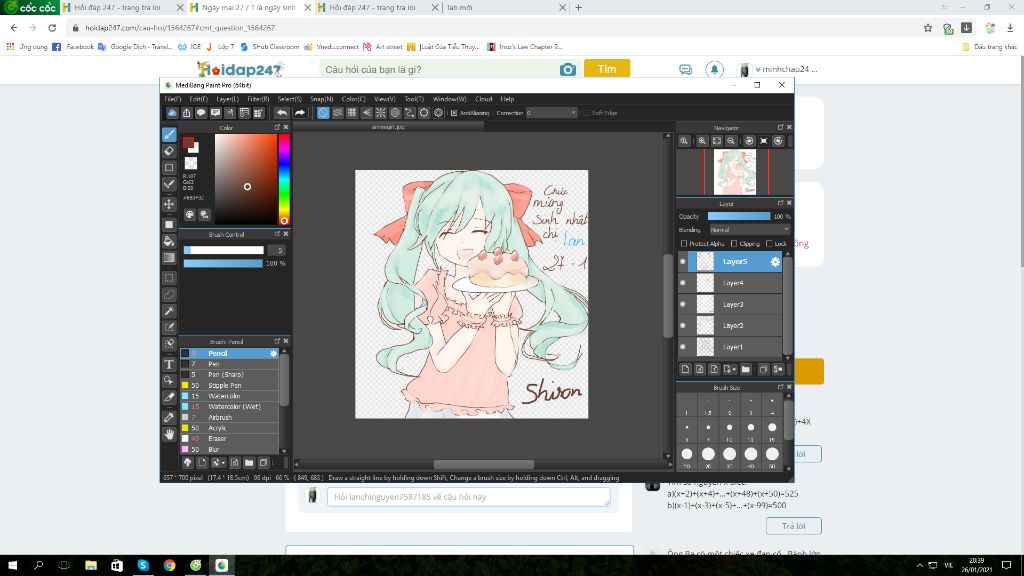This screenshot has height=576, width=1024.
Task: Open settings gear for Layer5
Action: [x=775, y=262]
